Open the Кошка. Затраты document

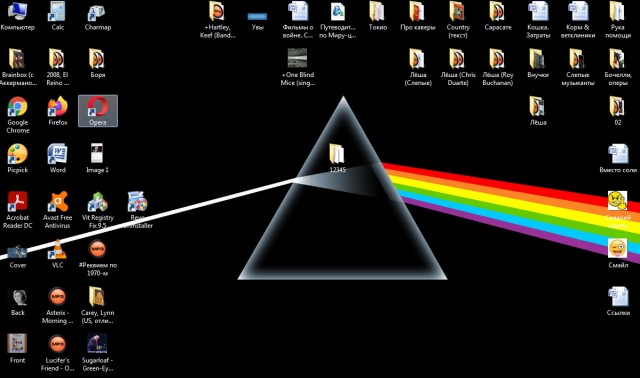(538, 20)
